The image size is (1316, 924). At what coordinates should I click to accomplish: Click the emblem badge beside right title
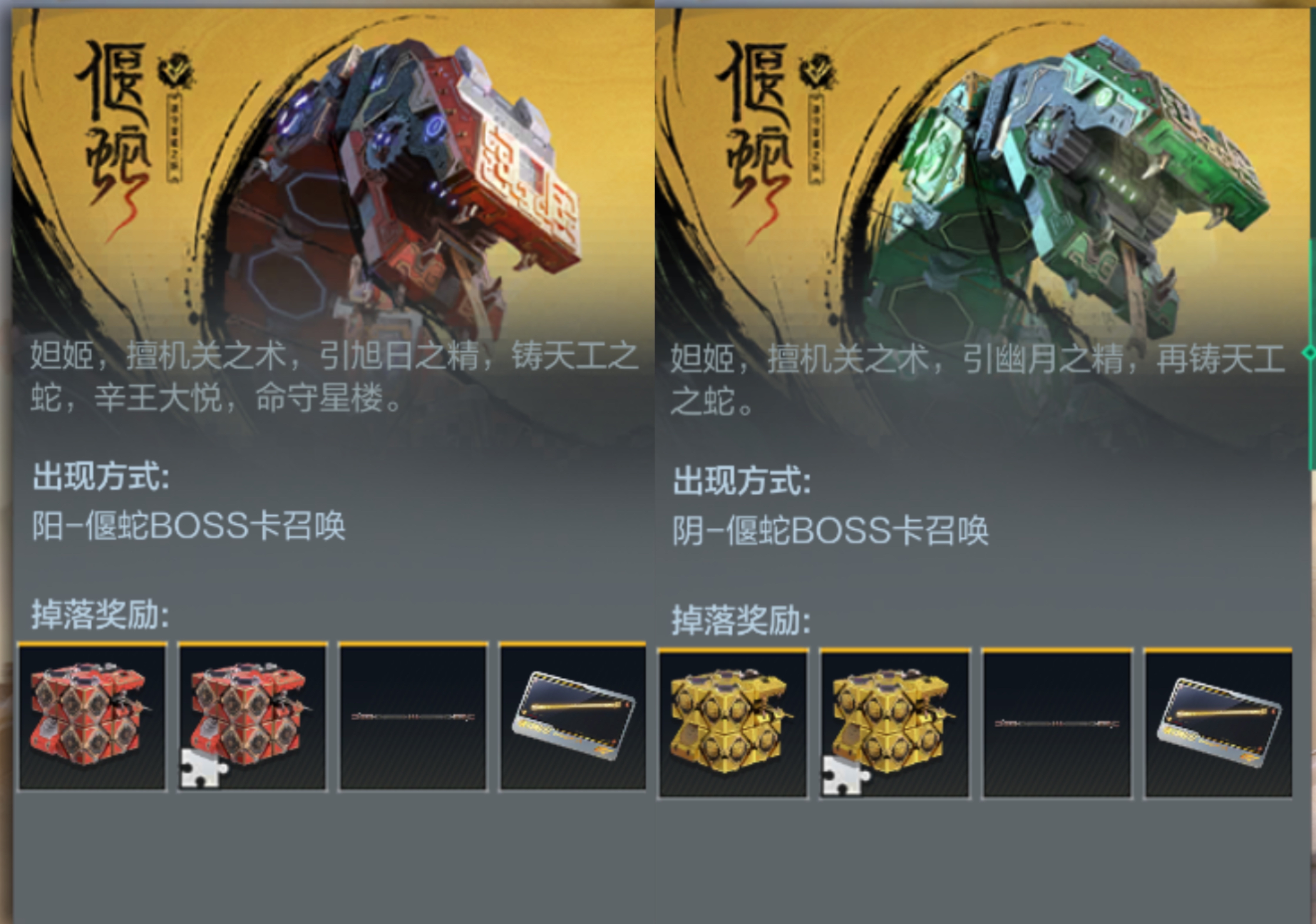click(x=818, y=71)
